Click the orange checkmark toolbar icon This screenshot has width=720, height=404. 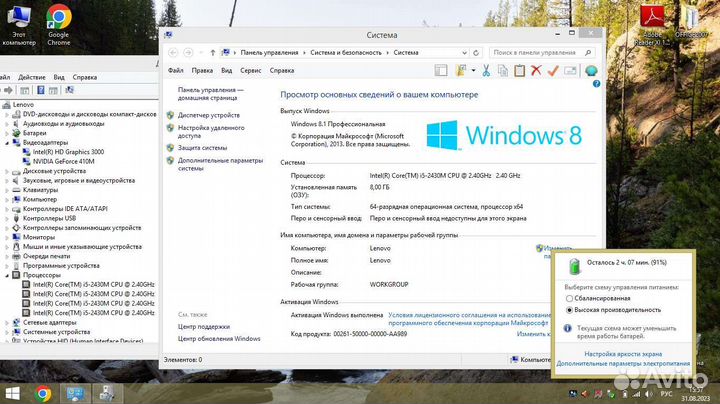553,71
